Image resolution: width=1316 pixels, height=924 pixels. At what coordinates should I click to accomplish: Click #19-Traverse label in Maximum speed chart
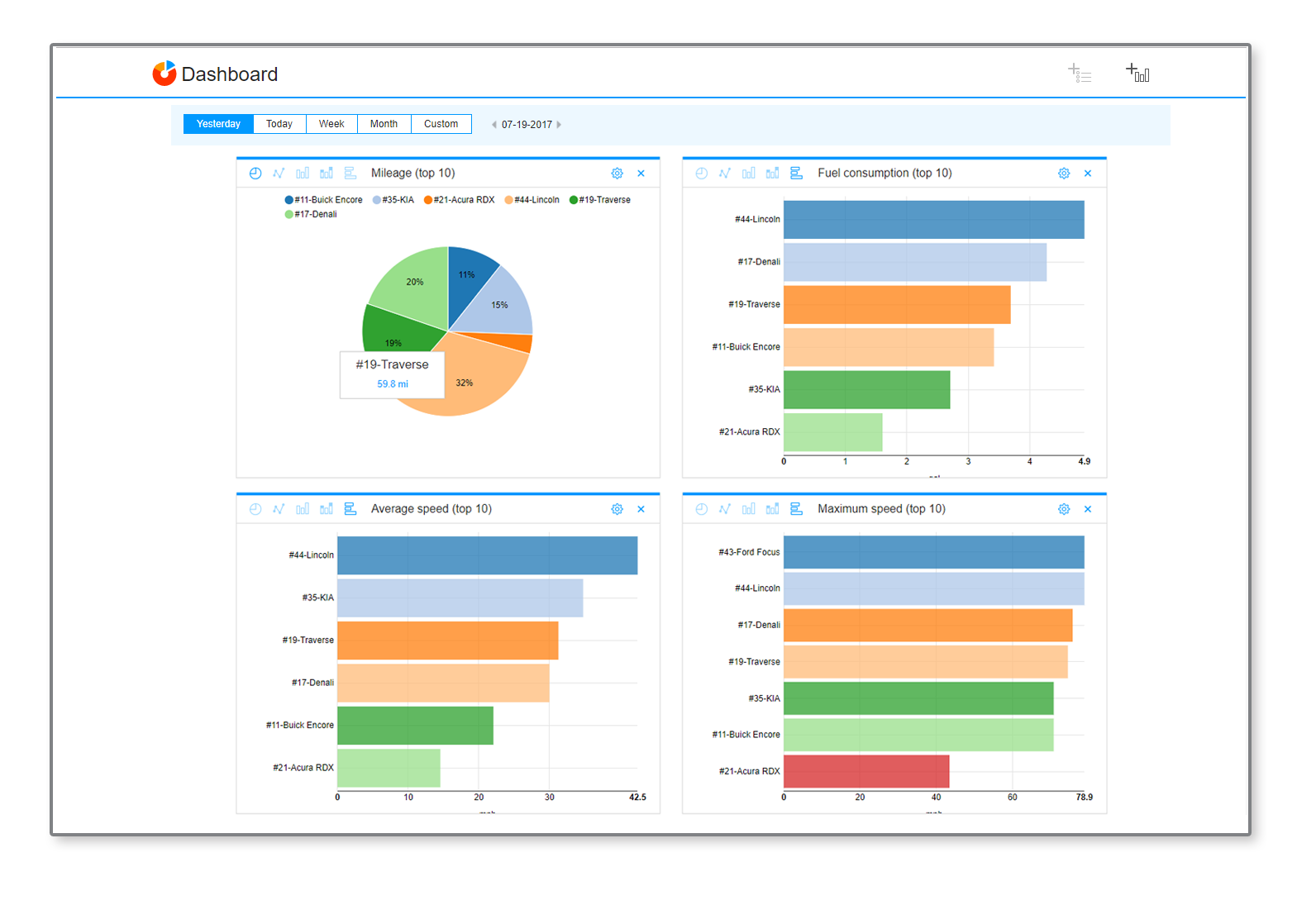(754, 662)
